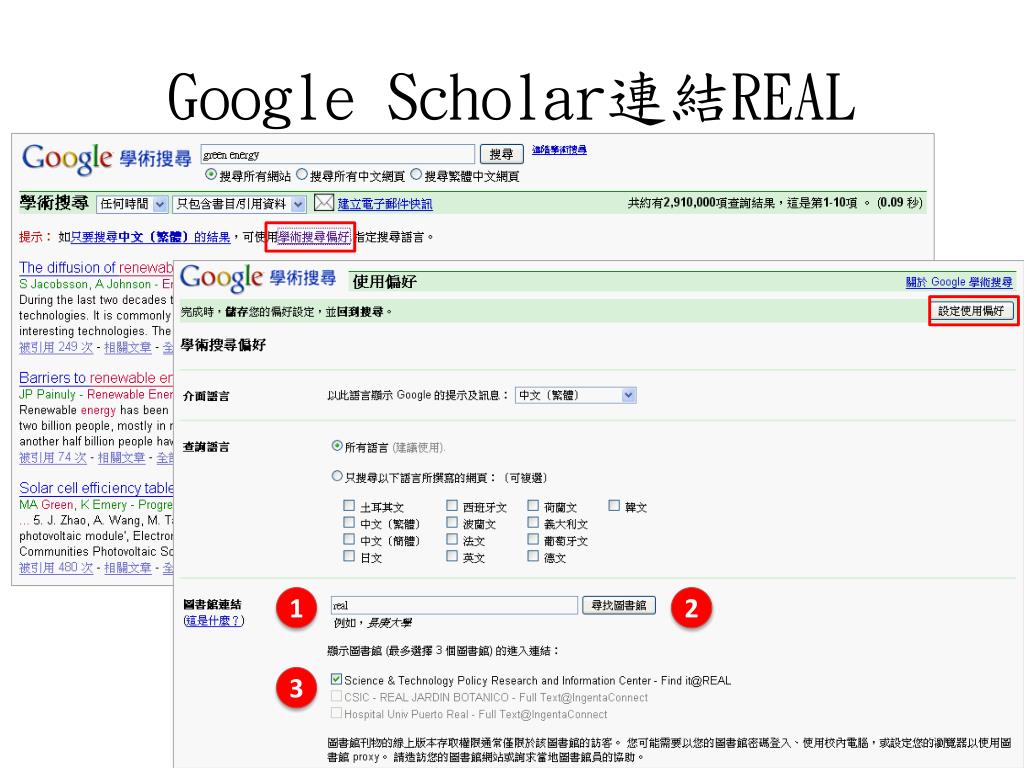Image resolution: width=1024 pixels, height=768 pixels.
Task: Click 相關文章 next to 被引用 74 次
Action: pos(121,458)
